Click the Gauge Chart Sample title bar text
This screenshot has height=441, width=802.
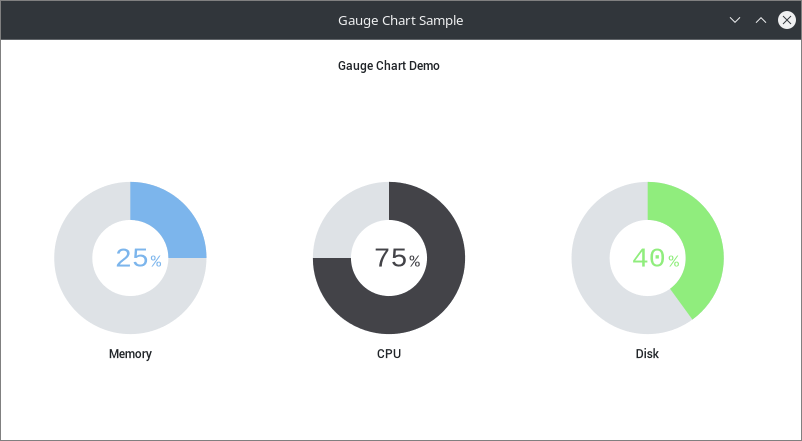click(400, 20)
